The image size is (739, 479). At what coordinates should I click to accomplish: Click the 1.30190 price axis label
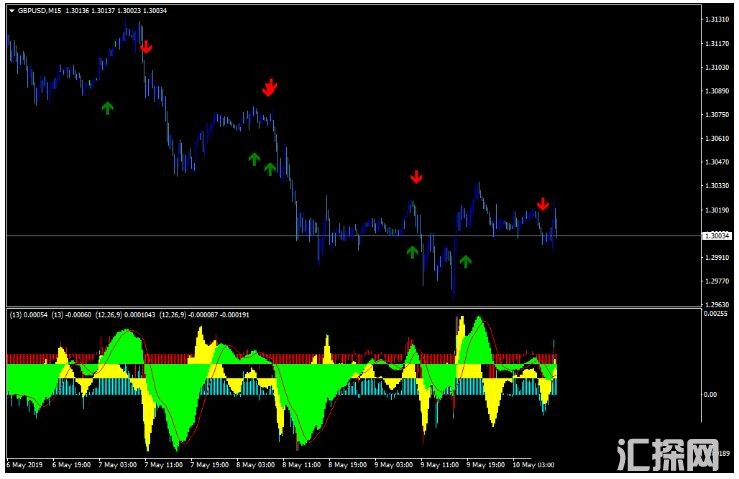pyautogui.click(x=717, y=210)
